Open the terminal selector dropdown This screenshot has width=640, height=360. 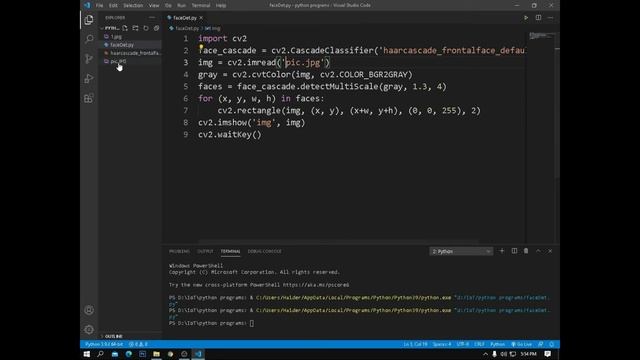tap(461, 251)
